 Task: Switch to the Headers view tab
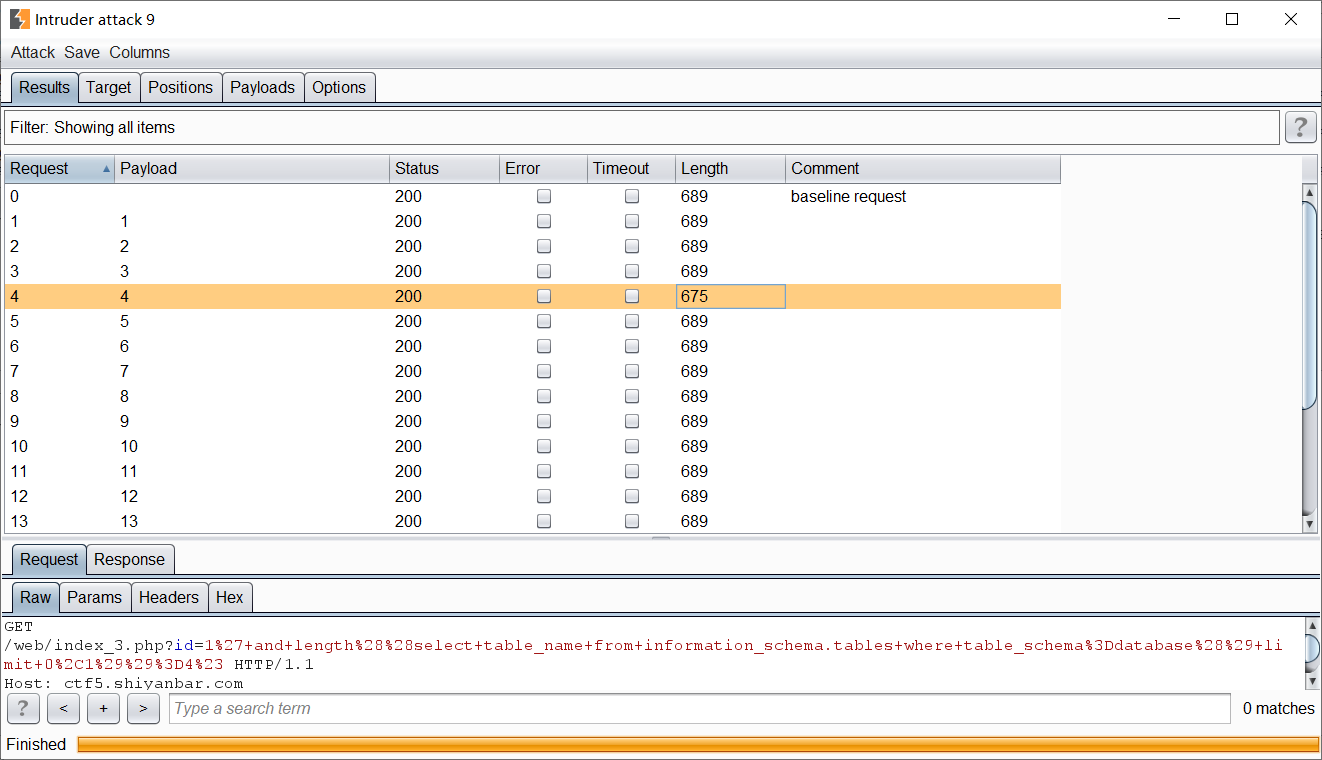pos(169,598)
